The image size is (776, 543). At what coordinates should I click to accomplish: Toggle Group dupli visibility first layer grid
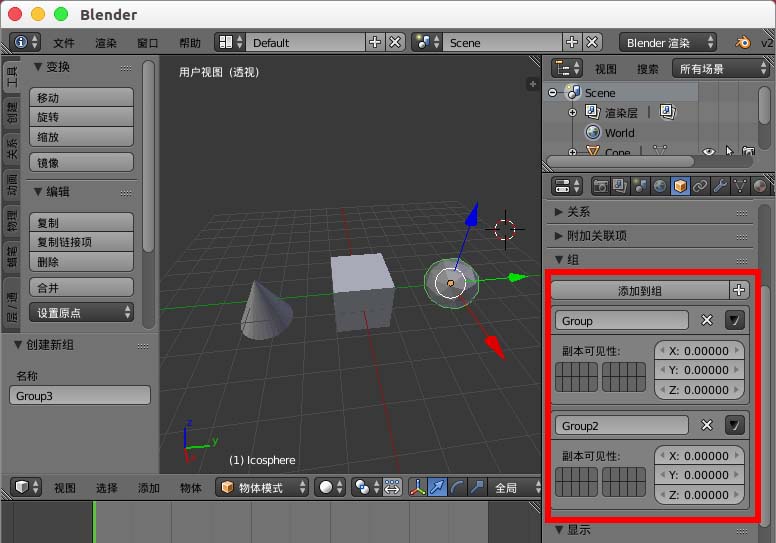577,377
